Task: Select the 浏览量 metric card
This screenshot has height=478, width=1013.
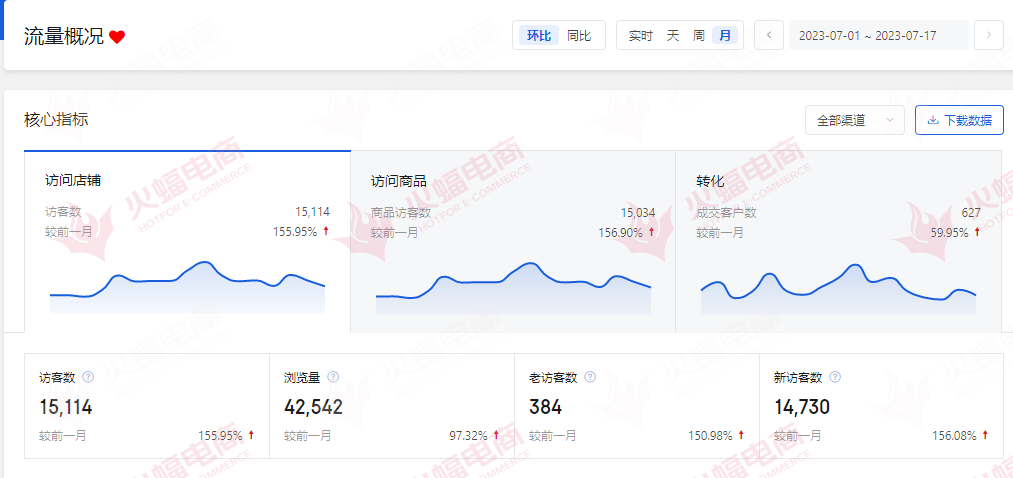Action: 391,405
